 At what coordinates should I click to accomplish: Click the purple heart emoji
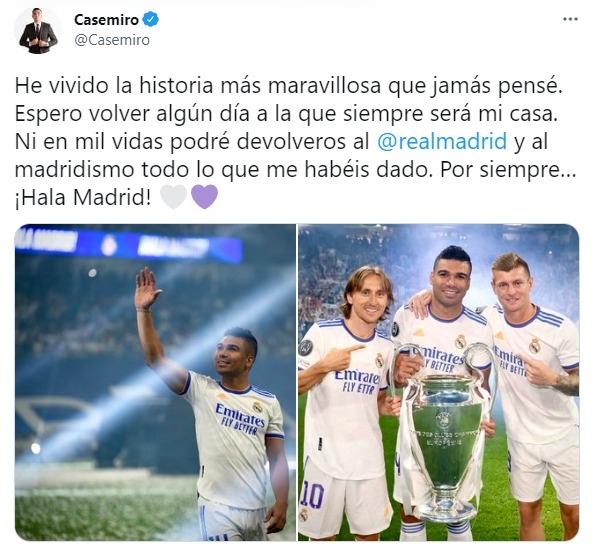tap(205, 197)
